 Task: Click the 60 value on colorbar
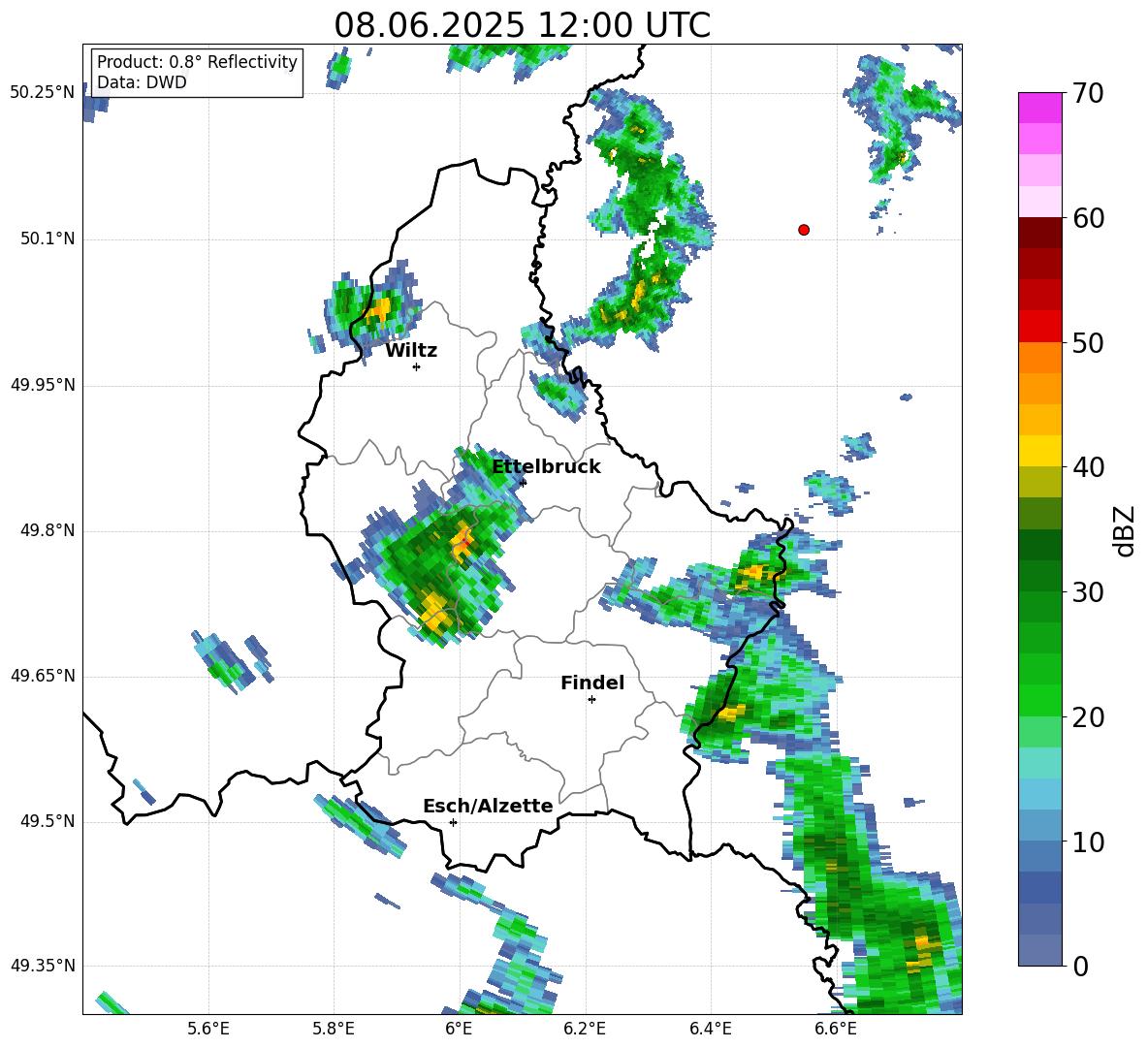coord(1088,218)
